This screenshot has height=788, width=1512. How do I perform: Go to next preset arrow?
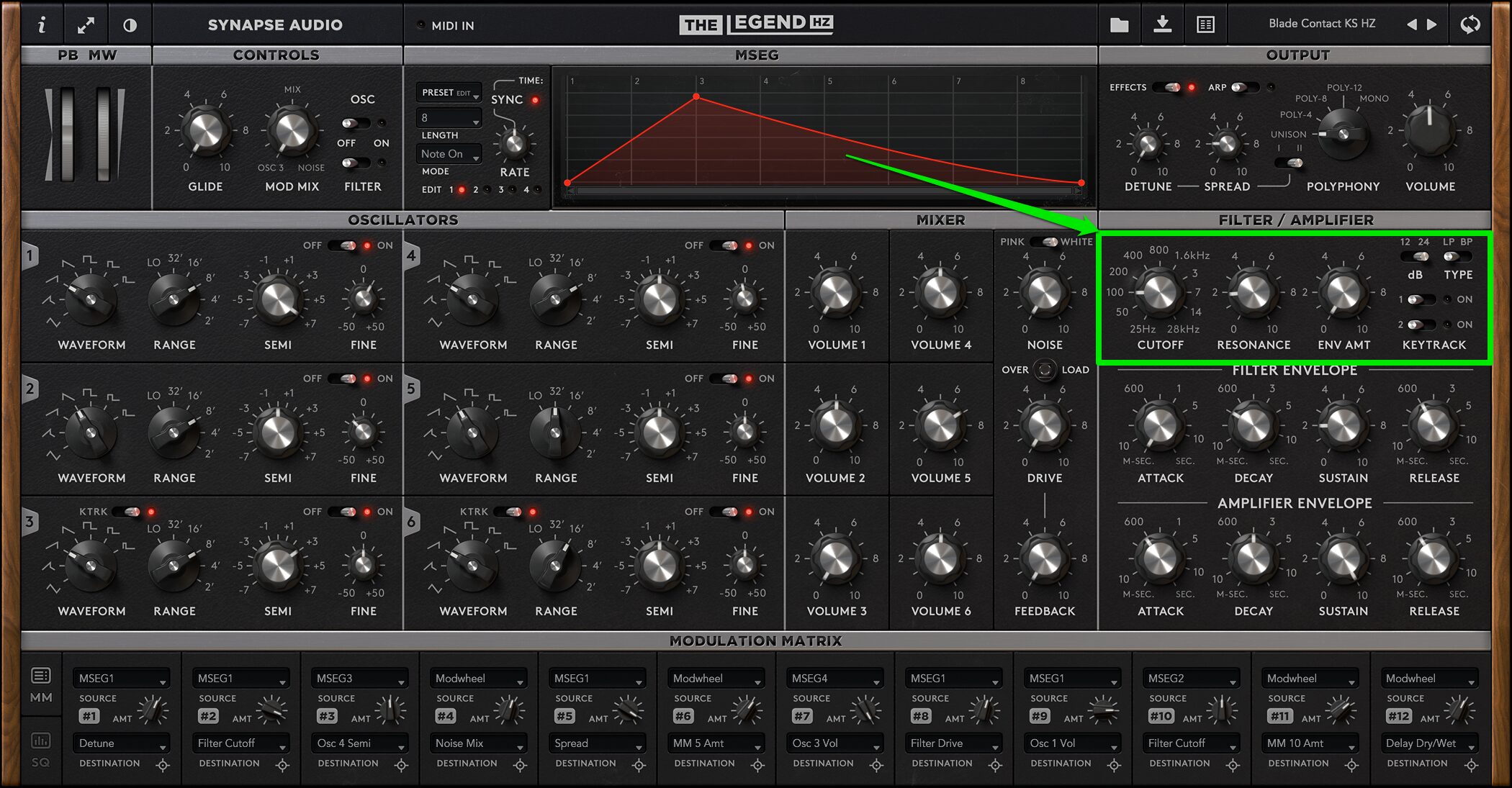click(x=1432, y=24)
